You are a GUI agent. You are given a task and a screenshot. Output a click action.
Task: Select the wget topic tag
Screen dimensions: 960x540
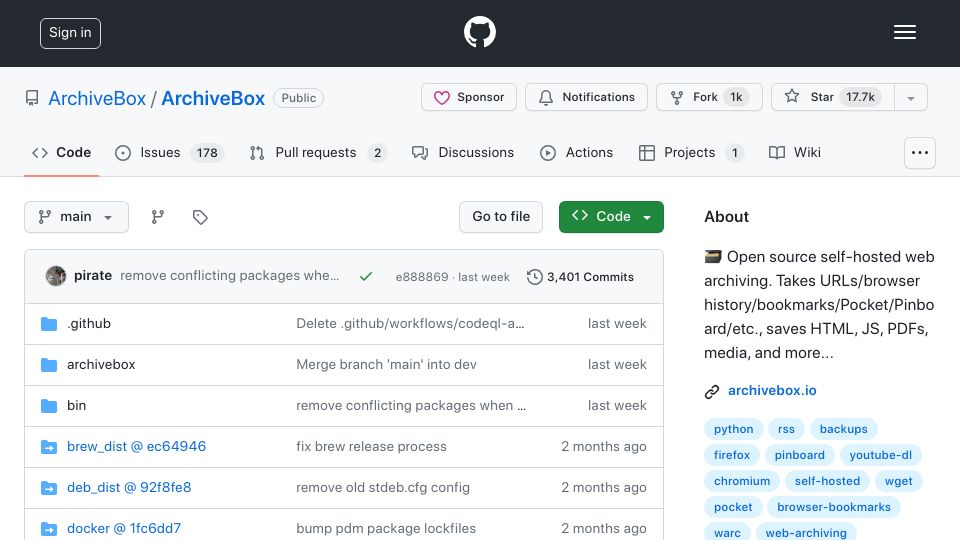click(x=898, y=481)
